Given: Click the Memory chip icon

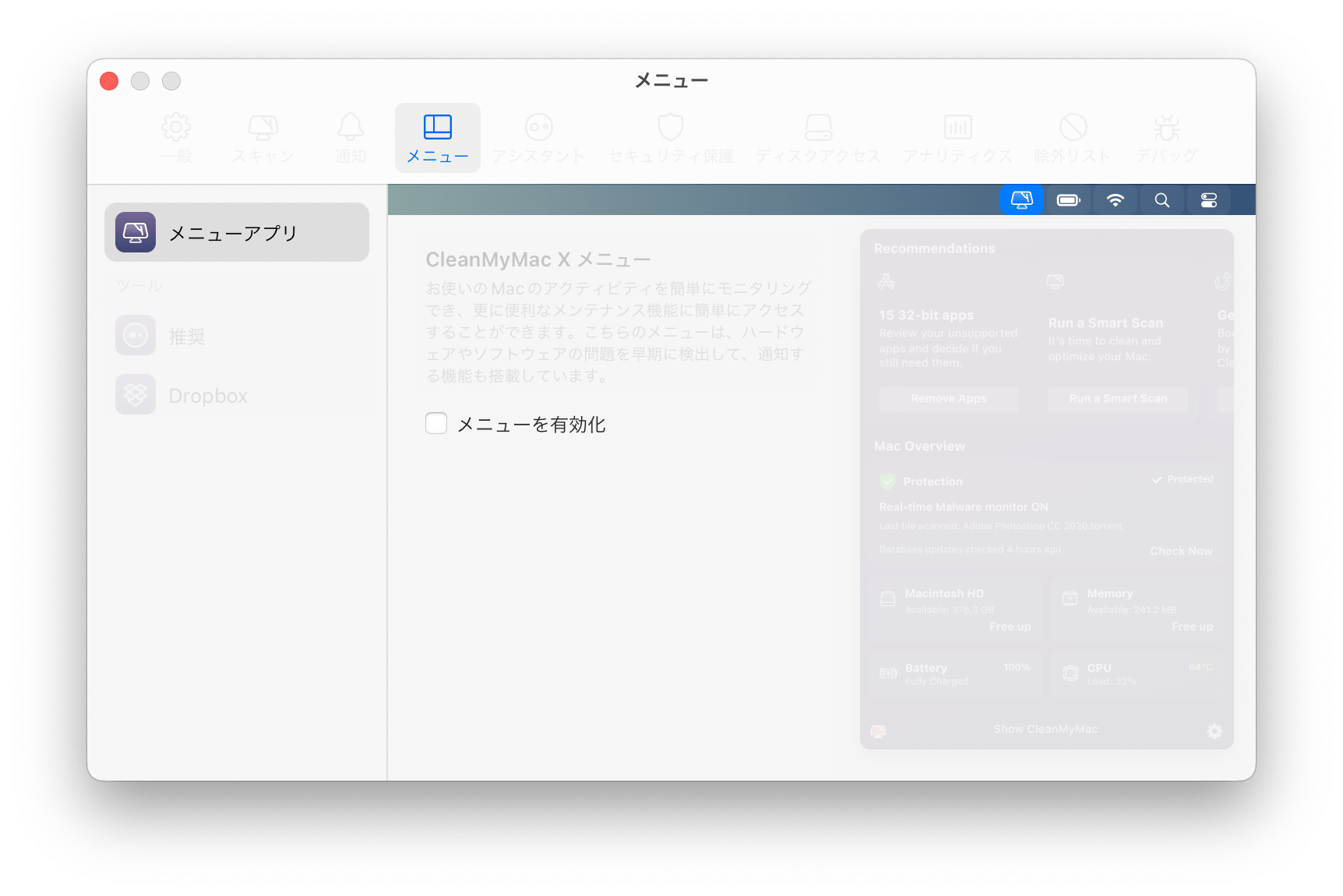Looking at the screenshot, I should click(1070, 598).
